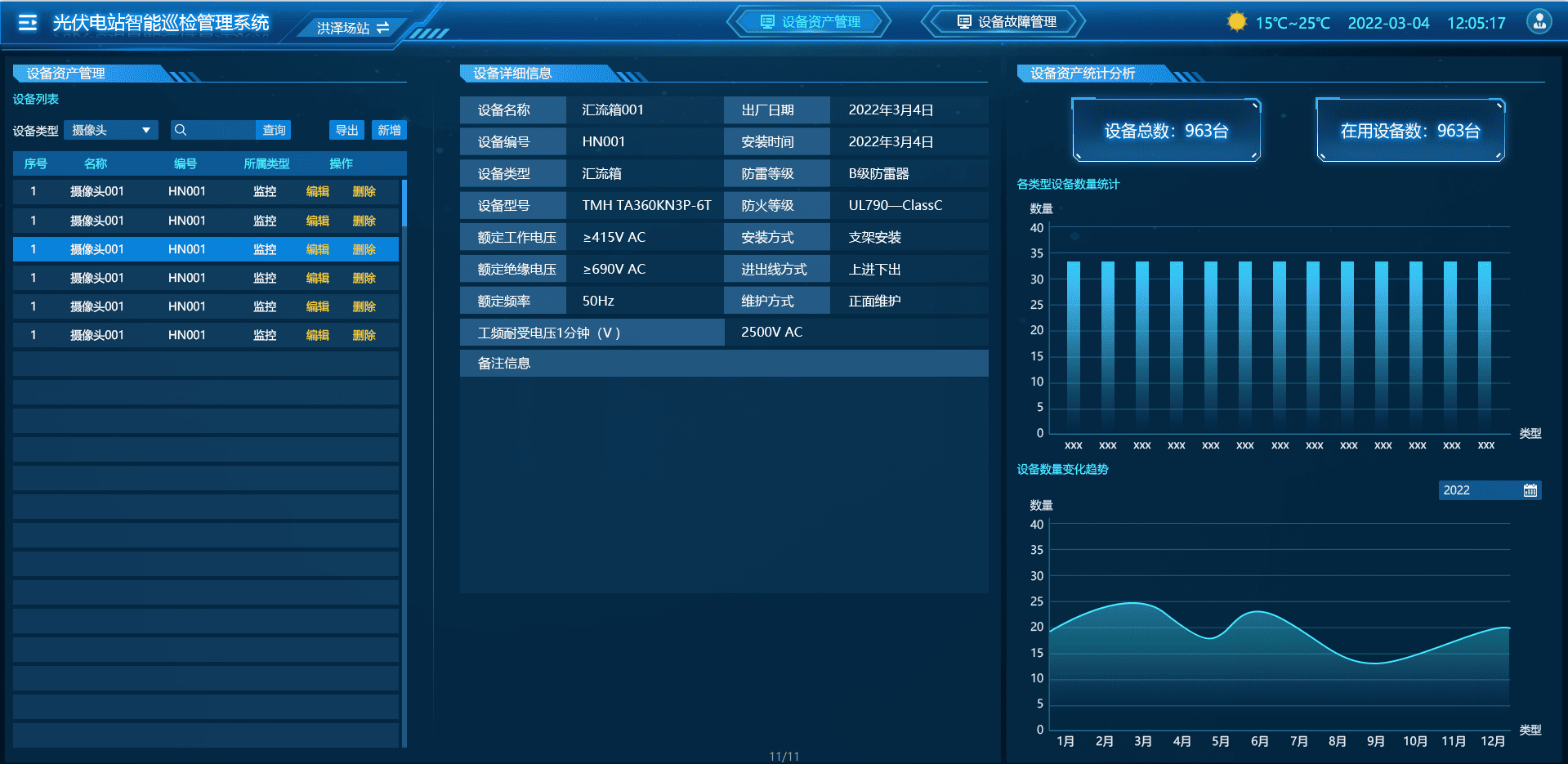Click 编辑 in the sixth table row

pyautogui.click(x=318, y=335)
